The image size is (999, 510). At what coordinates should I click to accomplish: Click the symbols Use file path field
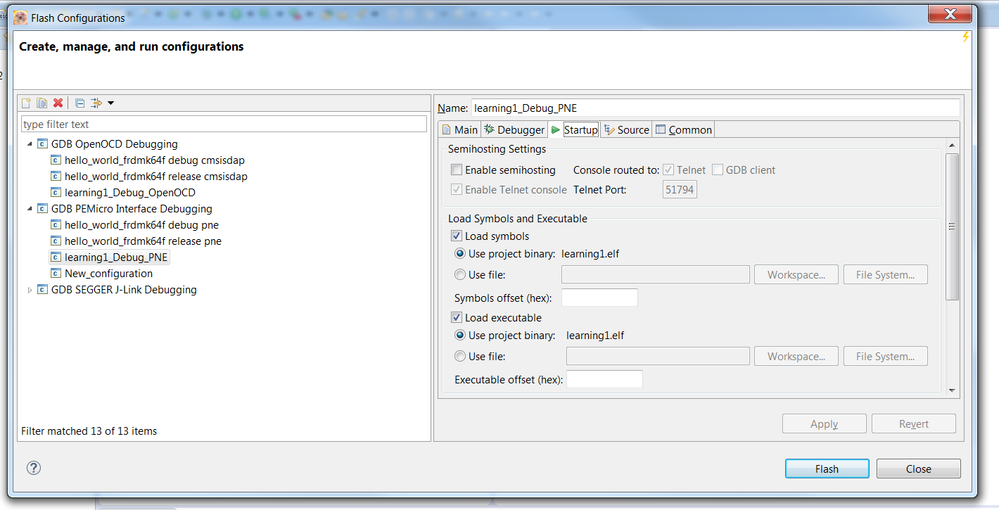tap(655, 275)
